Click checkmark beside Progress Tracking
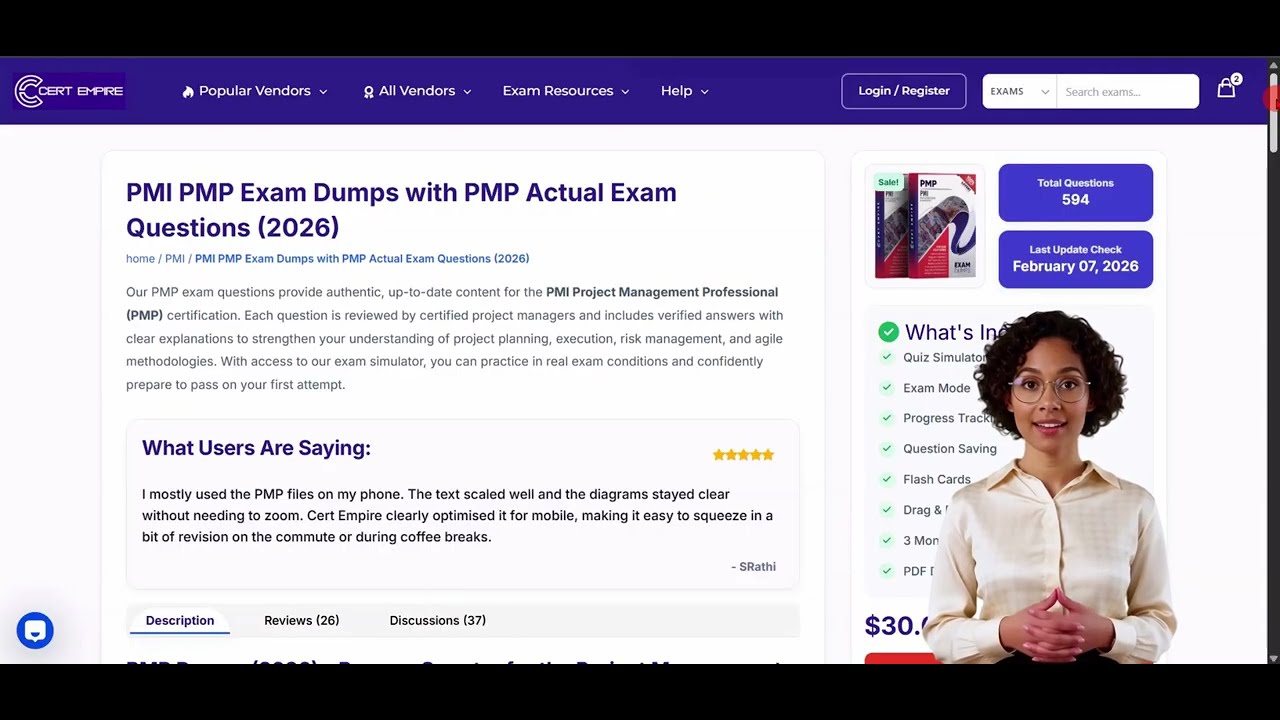Image resolution: width=1280 pixels, height=720 pixels. point(886,418)
